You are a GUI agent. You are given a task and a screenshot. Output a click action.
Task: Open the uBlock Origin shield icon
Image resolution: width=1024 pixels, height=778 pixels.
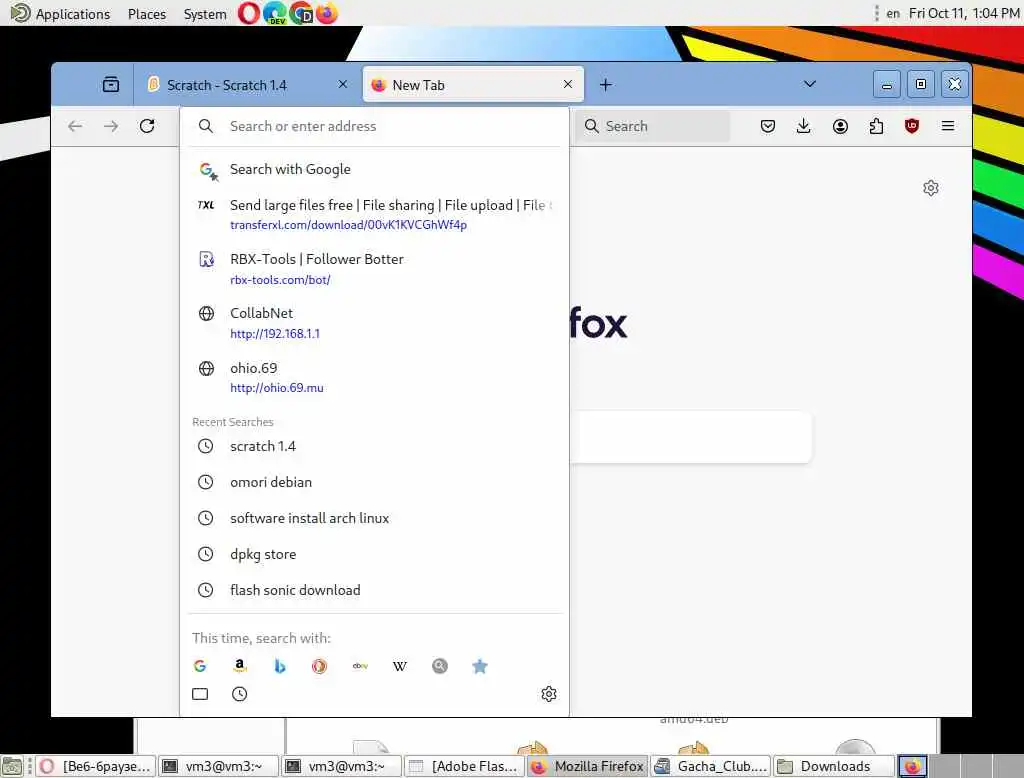click(x=912, y=126)
